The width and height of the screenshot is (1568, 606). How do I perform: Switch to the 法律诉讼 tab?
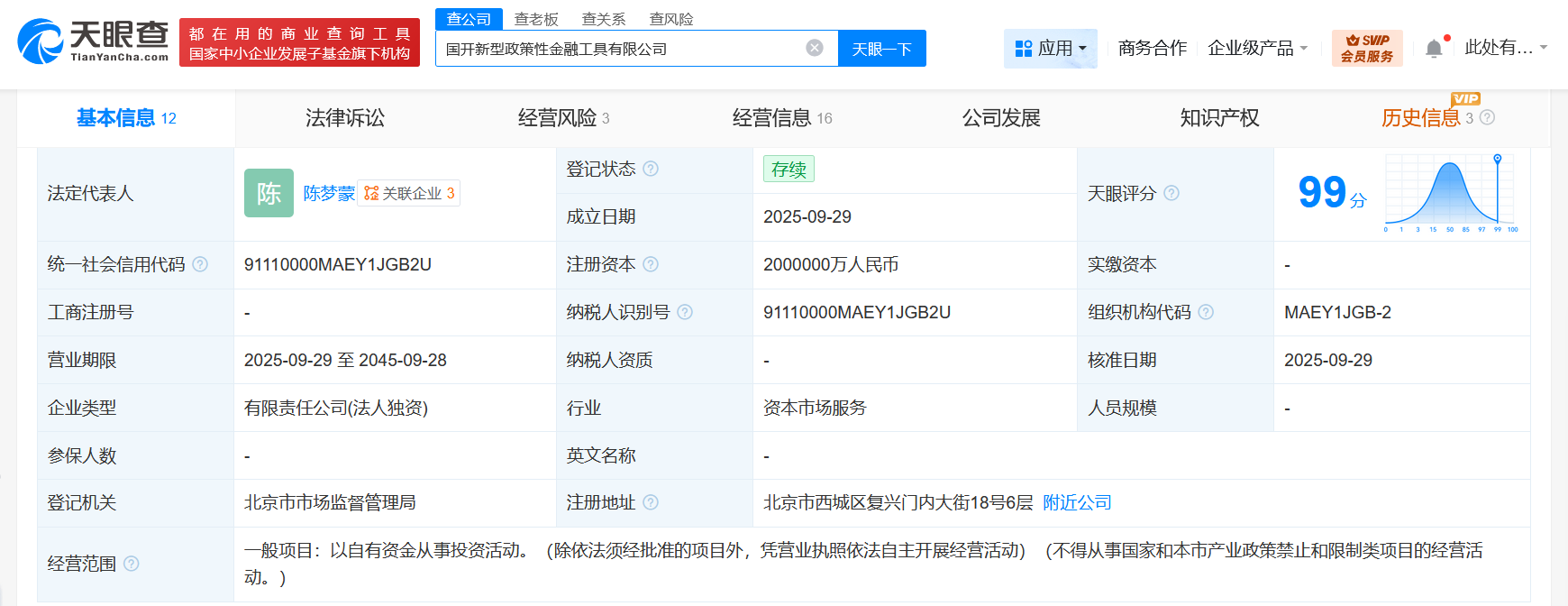click(345, 118)
